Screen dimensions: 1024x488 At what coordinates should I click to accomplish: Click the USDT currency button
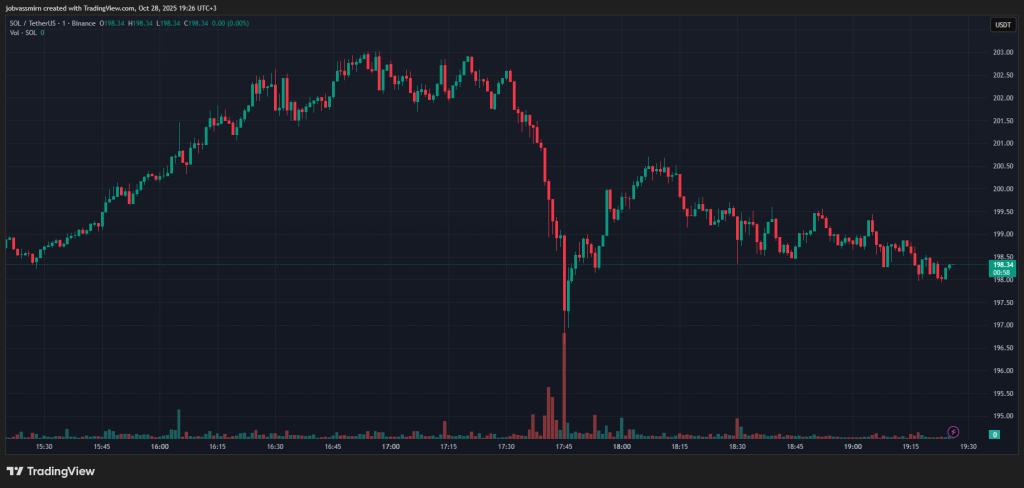(1001, 25)
